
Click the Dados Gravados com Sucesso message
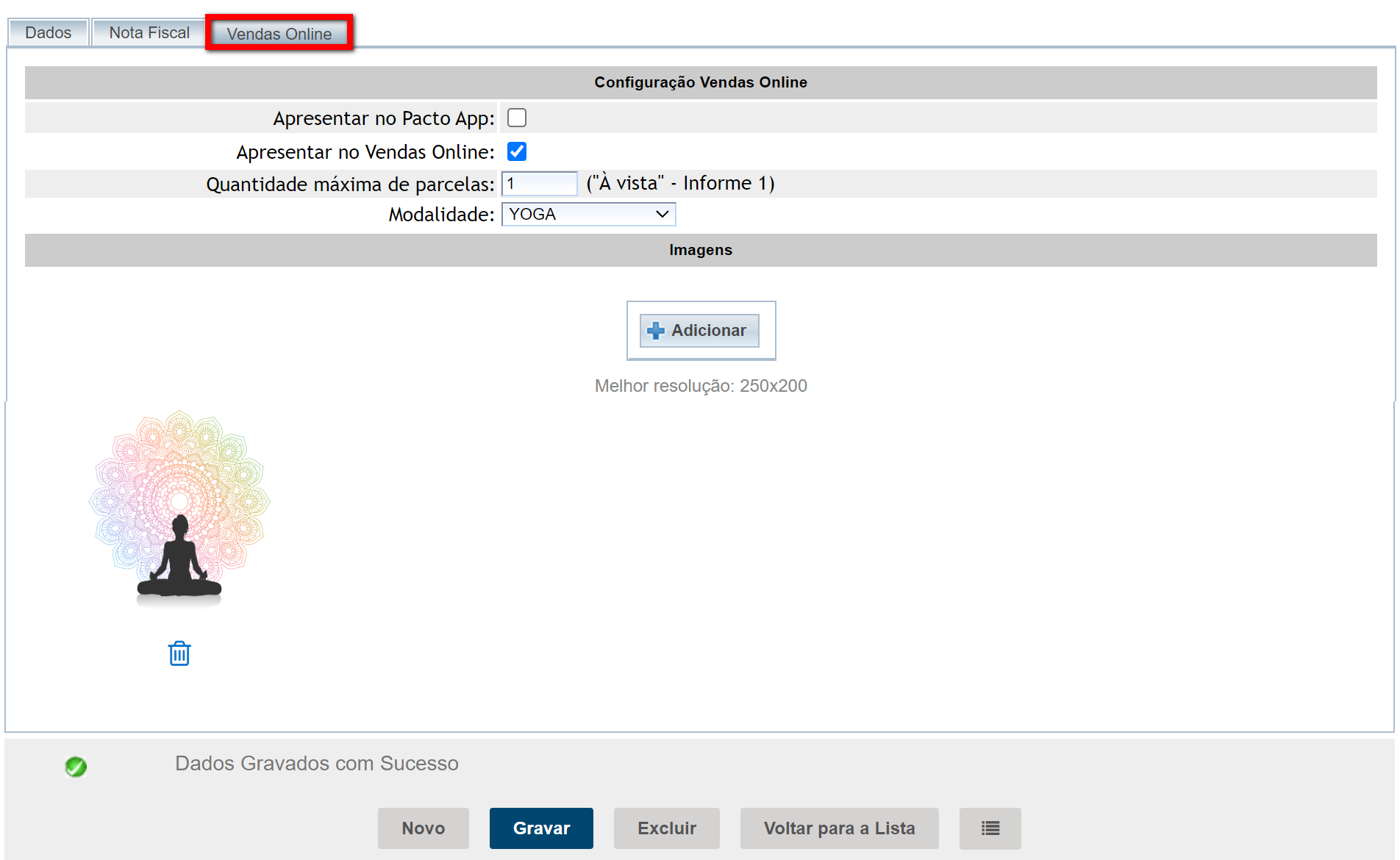click(316, 764)
